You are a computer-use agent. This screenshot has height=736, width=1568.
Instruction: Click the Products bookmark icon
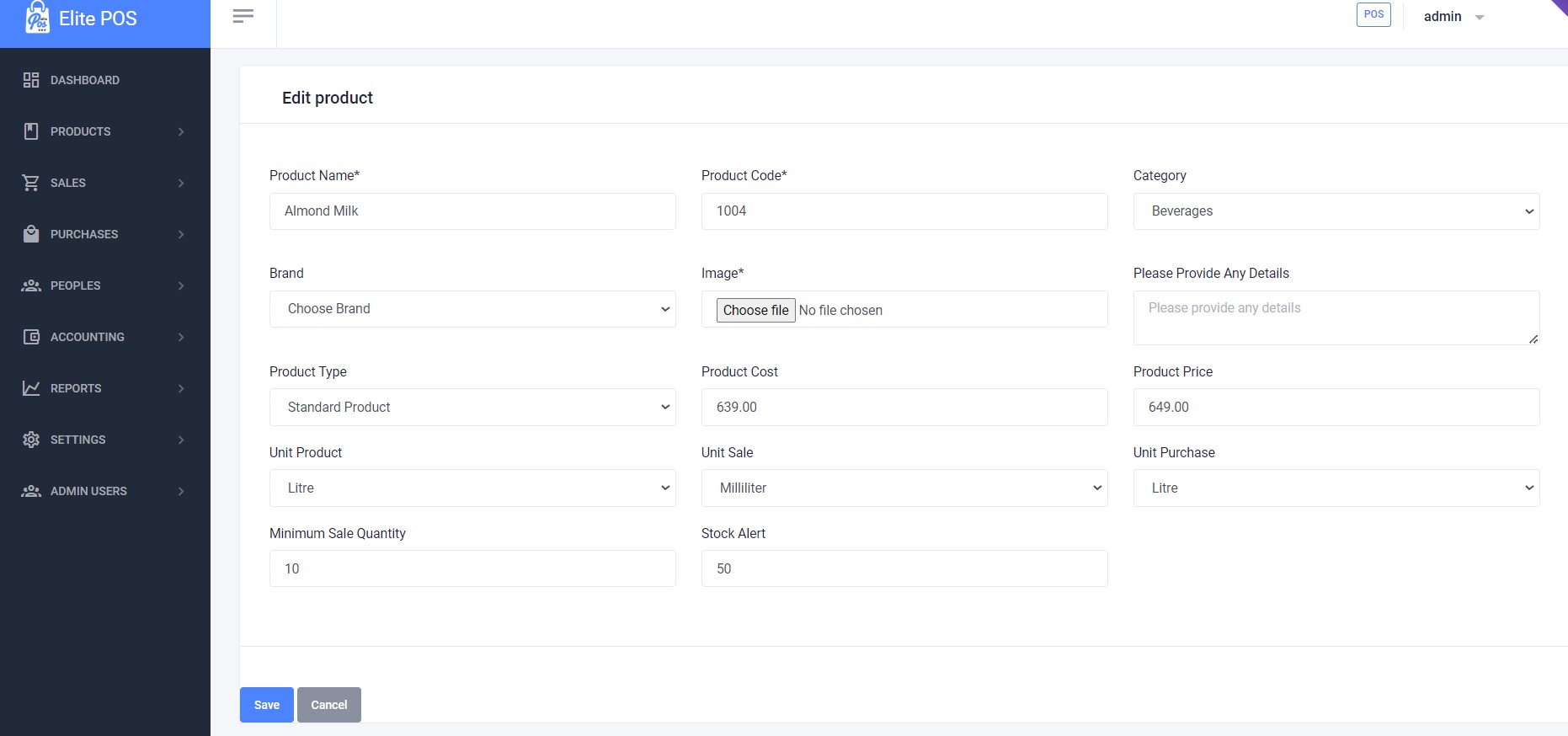pyautogui.click(x=31, y=131)
